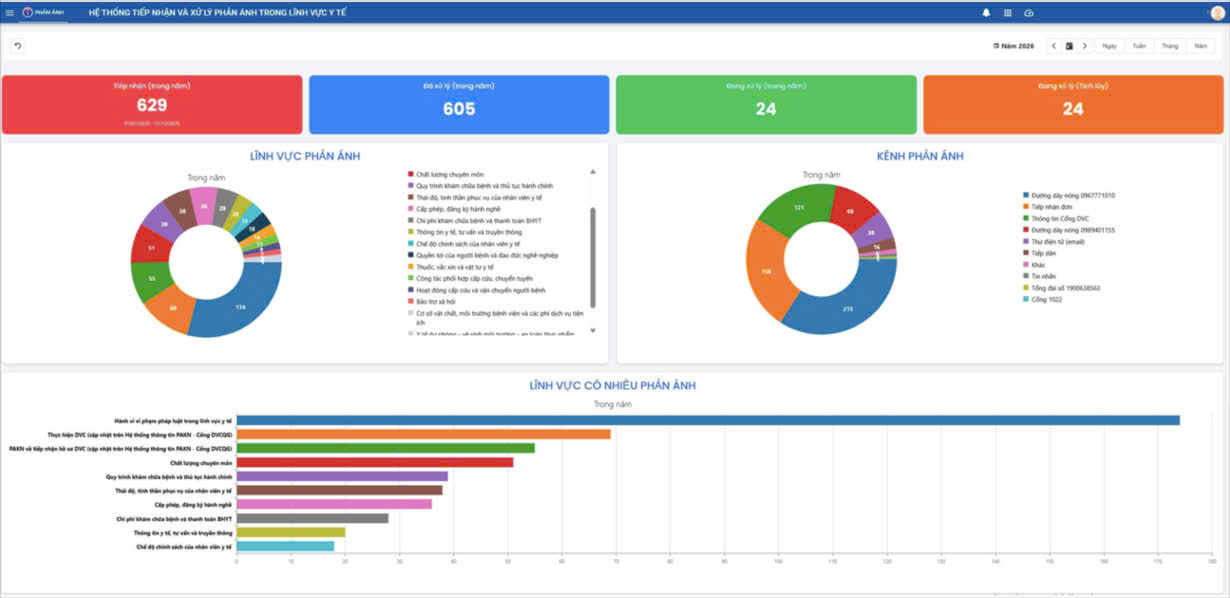Click the red Tiếp nhận (trong năm) card

[152, 104]
